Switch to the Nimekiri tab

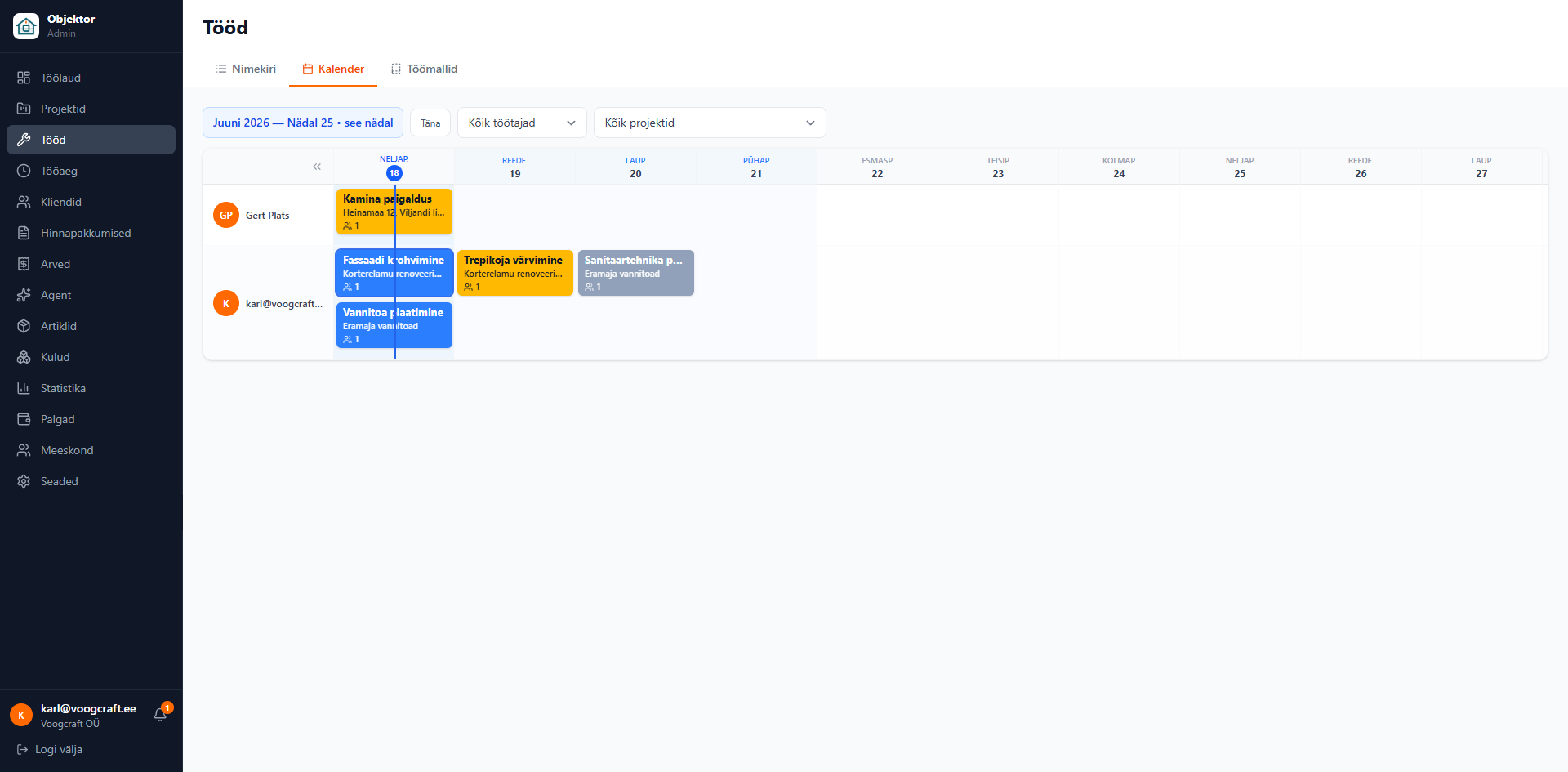point(246,69)
